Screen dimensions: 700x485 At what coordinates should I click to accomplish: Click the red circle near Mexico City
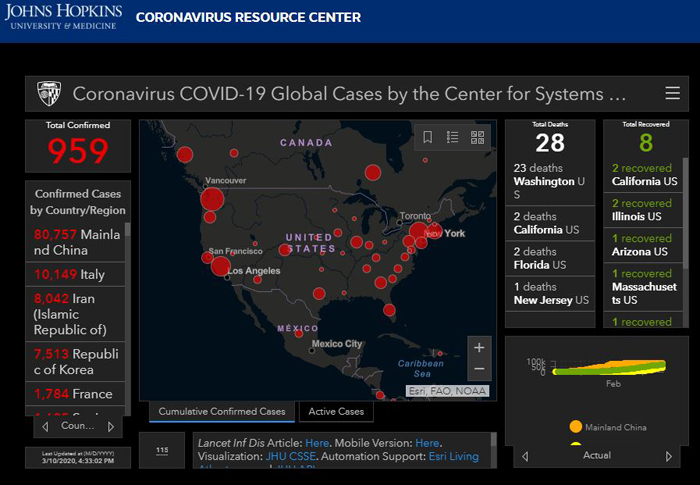tap(299, 333)
